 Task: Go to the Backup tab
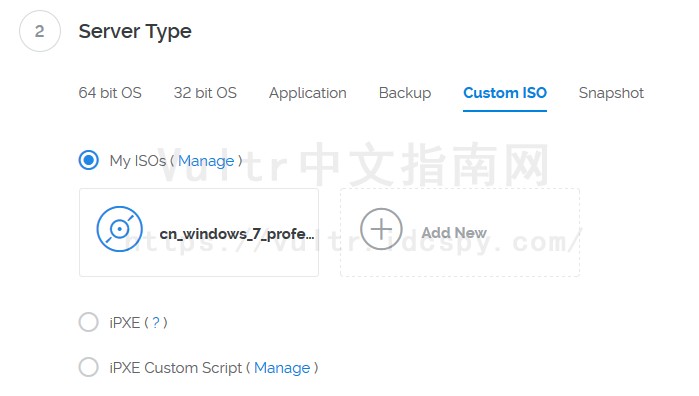pyautogui.click(x=405, y=93)
